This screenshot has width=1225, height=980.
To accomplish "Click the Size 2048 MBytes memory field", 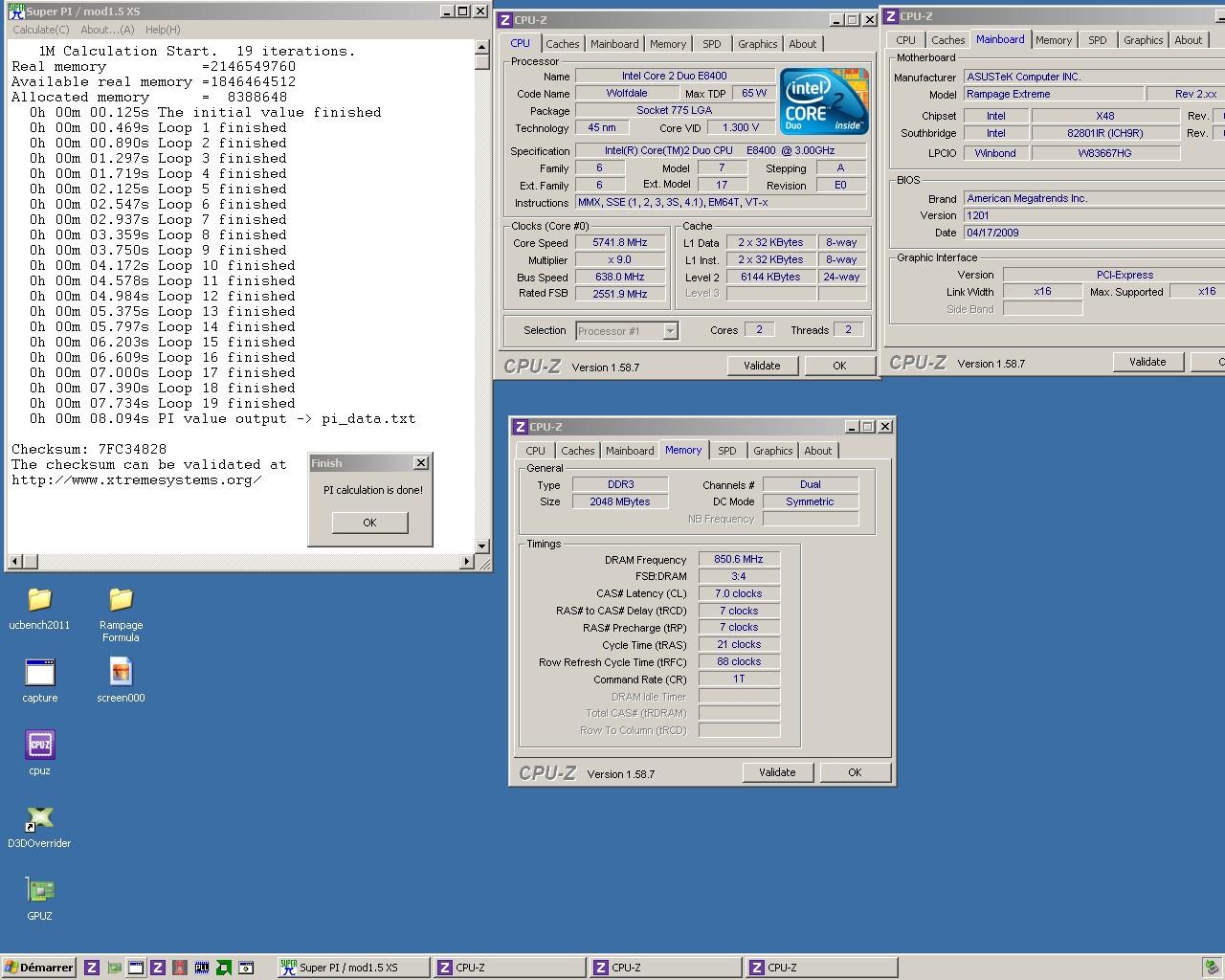I will click(620, 501).
